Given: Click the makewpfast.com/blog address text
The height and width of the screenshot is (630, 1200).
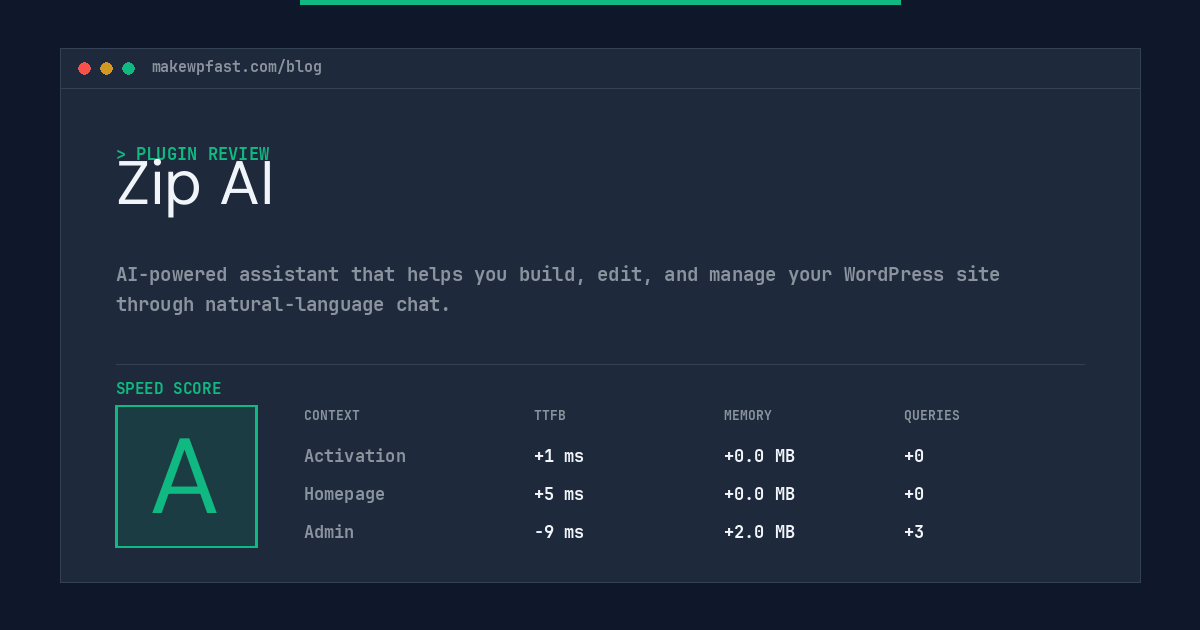Looking at the screenshot, I should pyautogui.click(x=237, y=67).
